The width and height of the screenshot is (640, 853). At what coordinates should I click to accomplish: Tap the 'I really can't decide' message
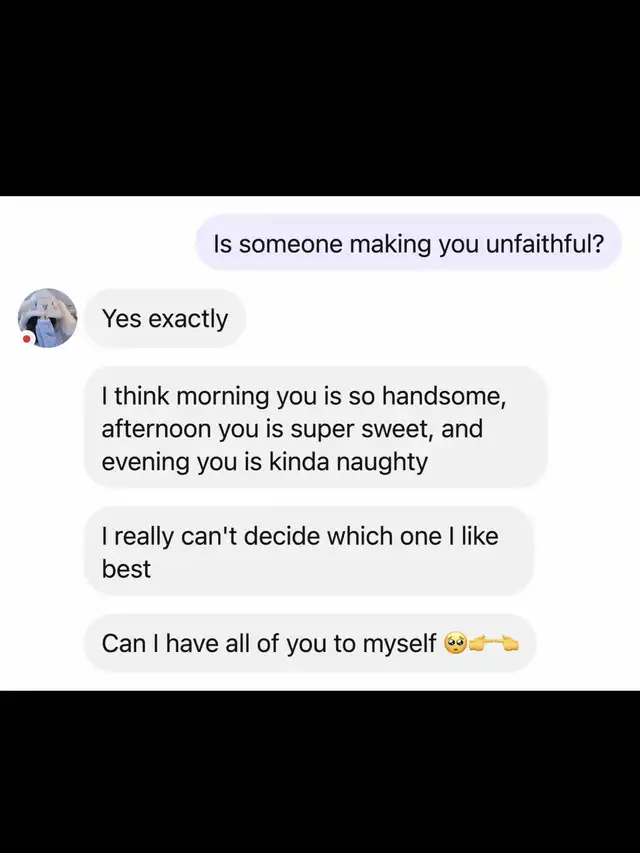[309, 551]
